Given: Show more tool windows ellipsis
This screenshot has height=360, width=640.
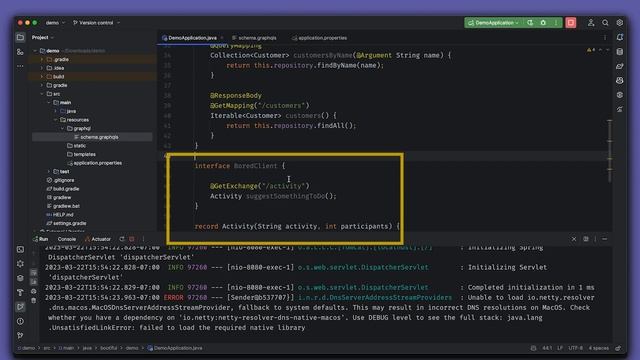Looking at the screenshot, I should point(20,66).
